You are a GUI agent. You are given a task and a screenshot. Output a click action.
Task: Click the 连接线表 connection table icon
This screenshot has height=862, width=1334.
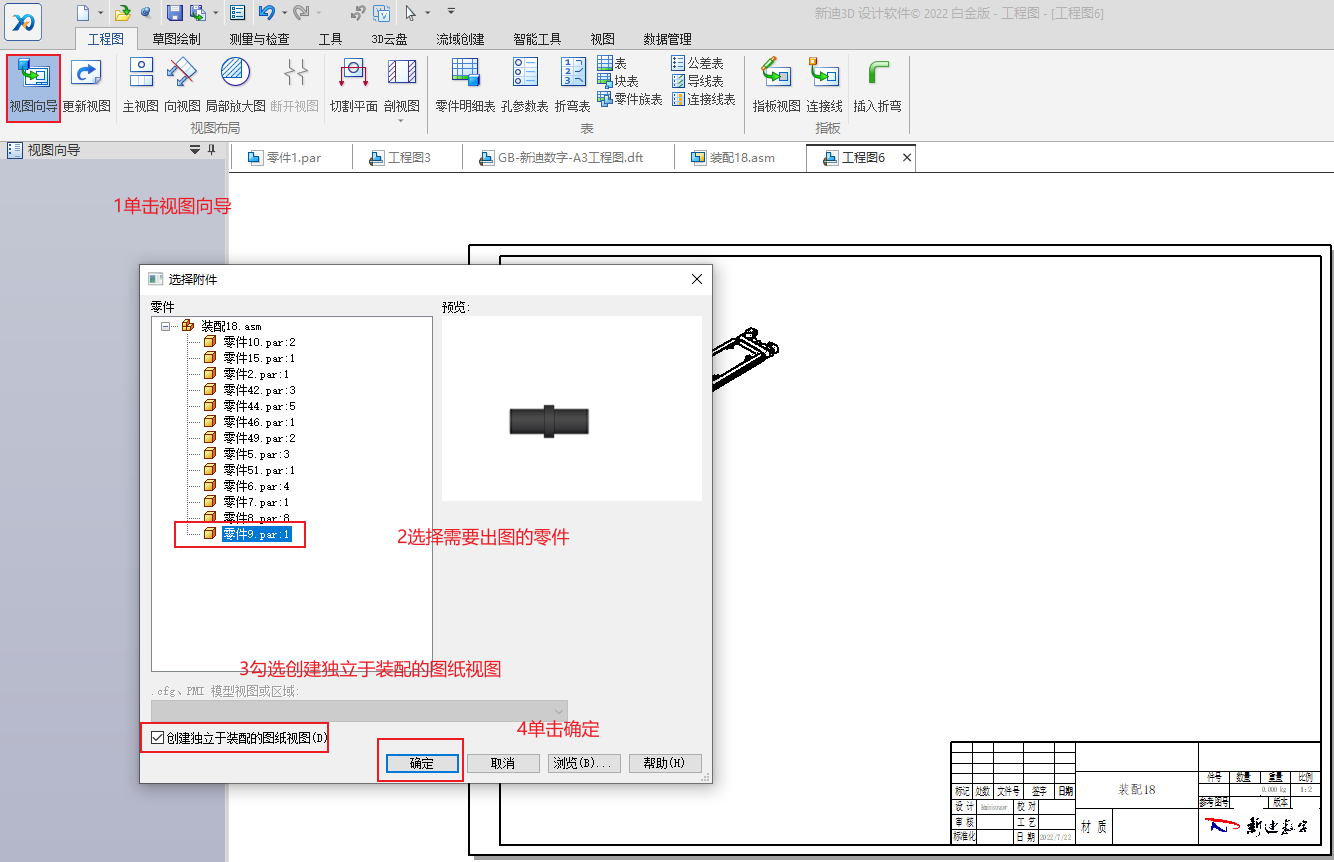pos(679,99)
